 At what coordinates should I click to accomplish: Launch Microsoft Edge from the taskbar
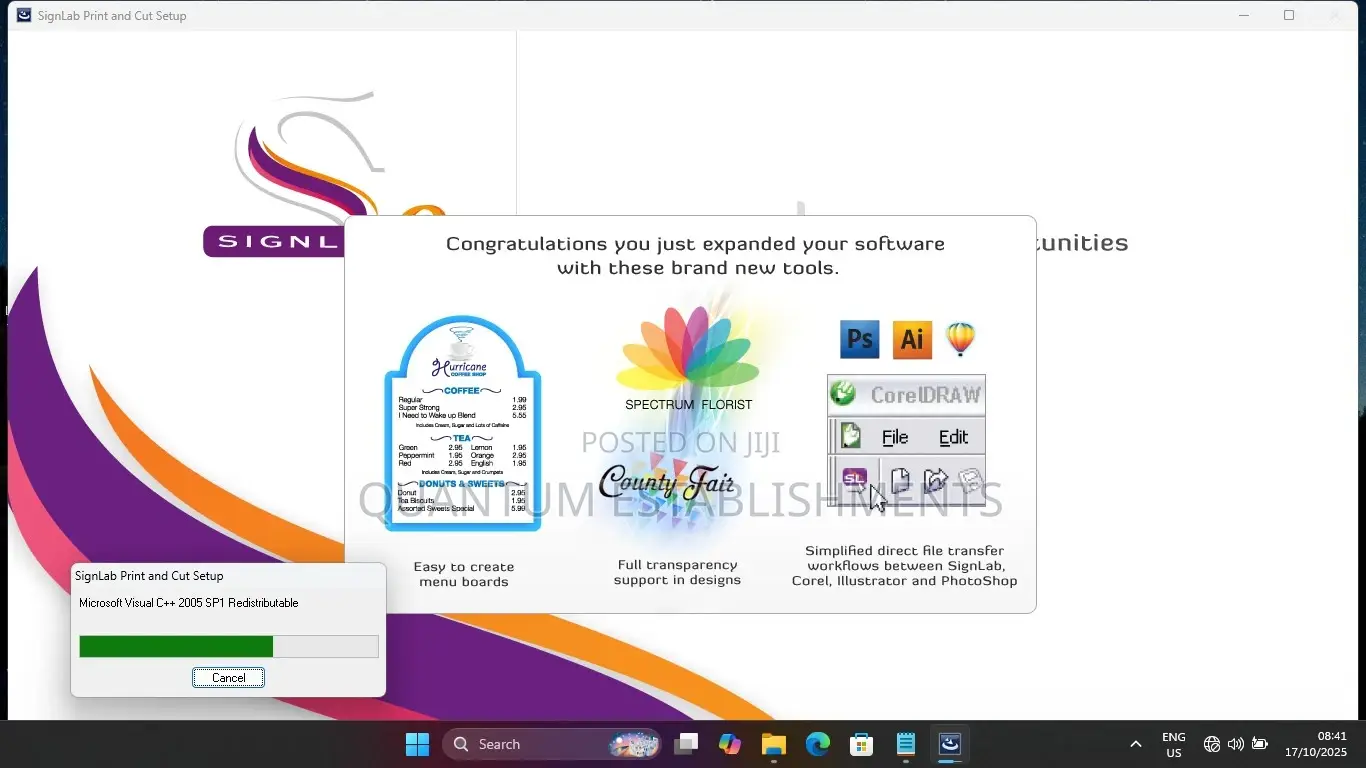[x=818, y=744]
